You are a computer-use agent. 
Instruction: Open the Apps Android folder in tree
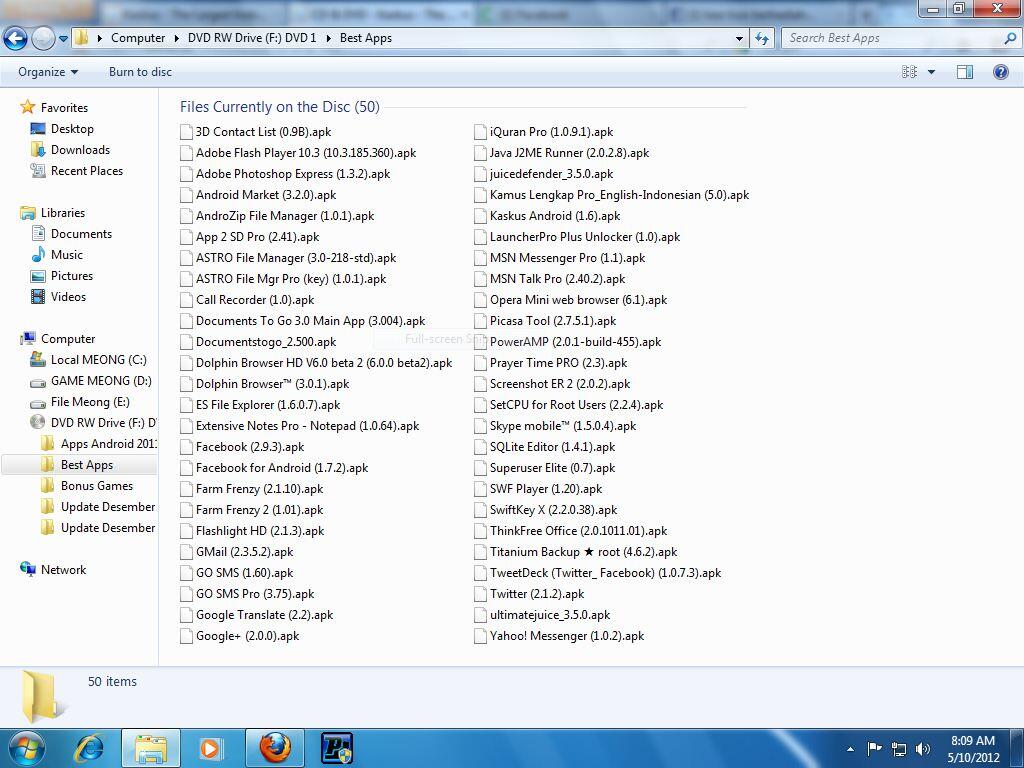coord(108,443)
